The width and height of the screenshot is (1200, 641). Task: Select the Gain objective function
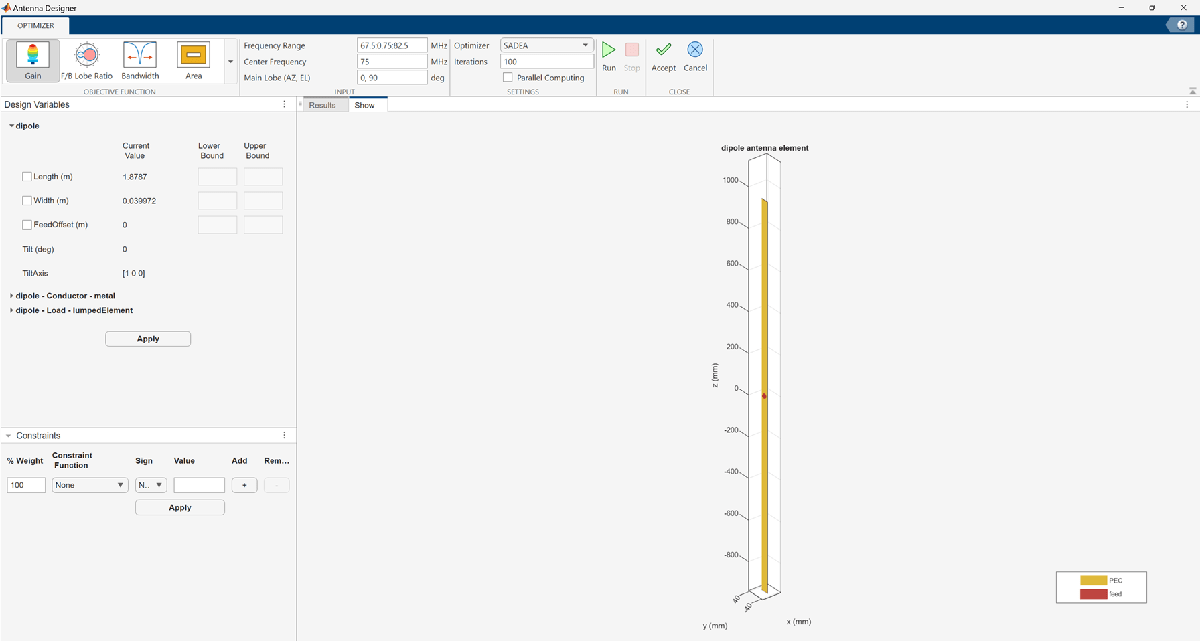coord(32,60)
